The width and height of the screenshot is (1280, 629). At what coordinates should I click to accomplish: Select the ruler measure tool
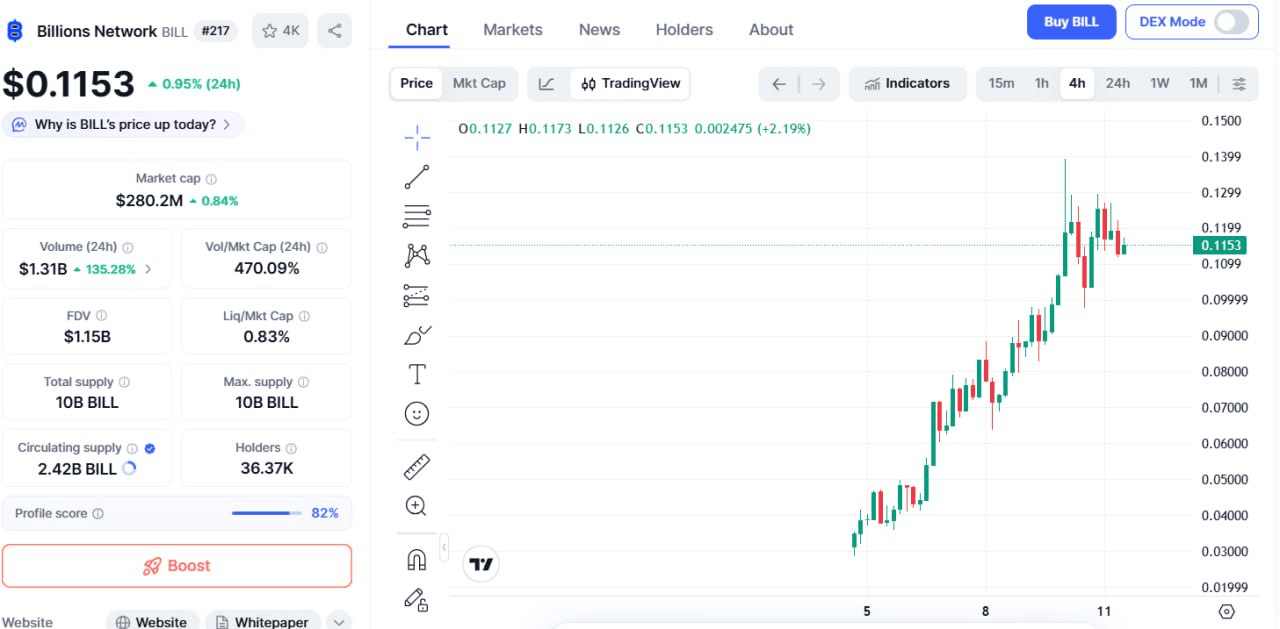click(417, 466)
